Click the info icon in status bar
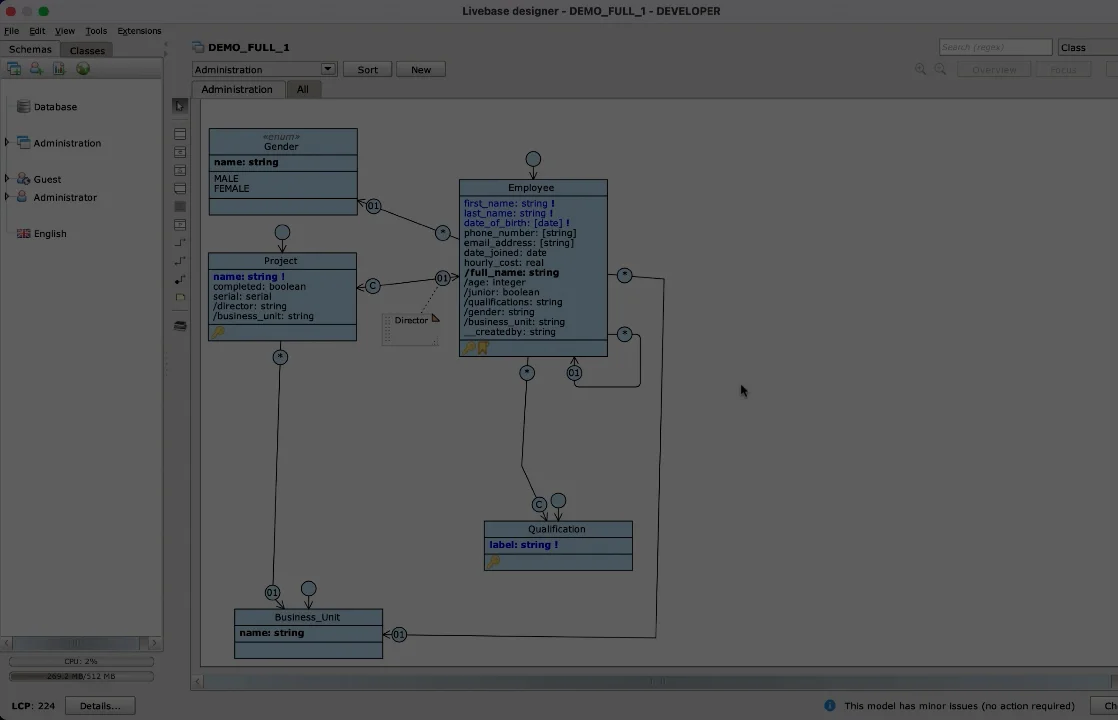The image size is (1118, 720). coord(830,705)
